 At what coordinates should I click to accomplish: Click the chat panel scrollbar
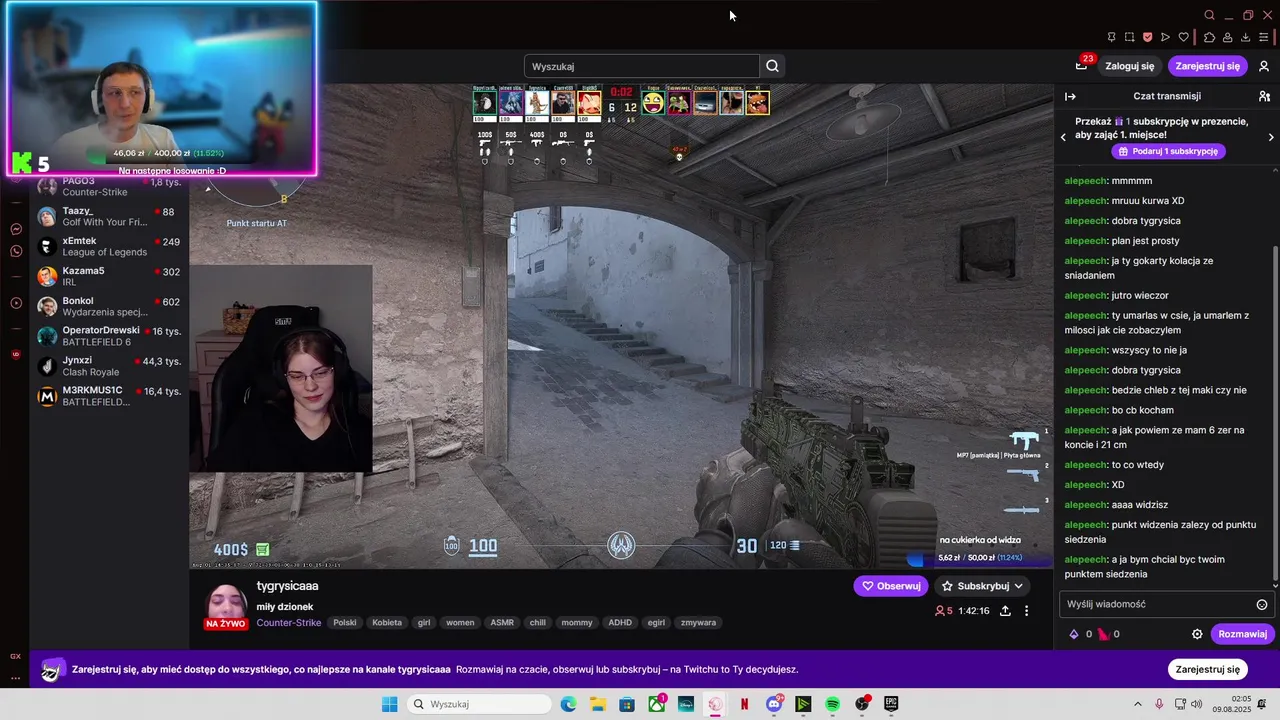(x=1275, y=415)
